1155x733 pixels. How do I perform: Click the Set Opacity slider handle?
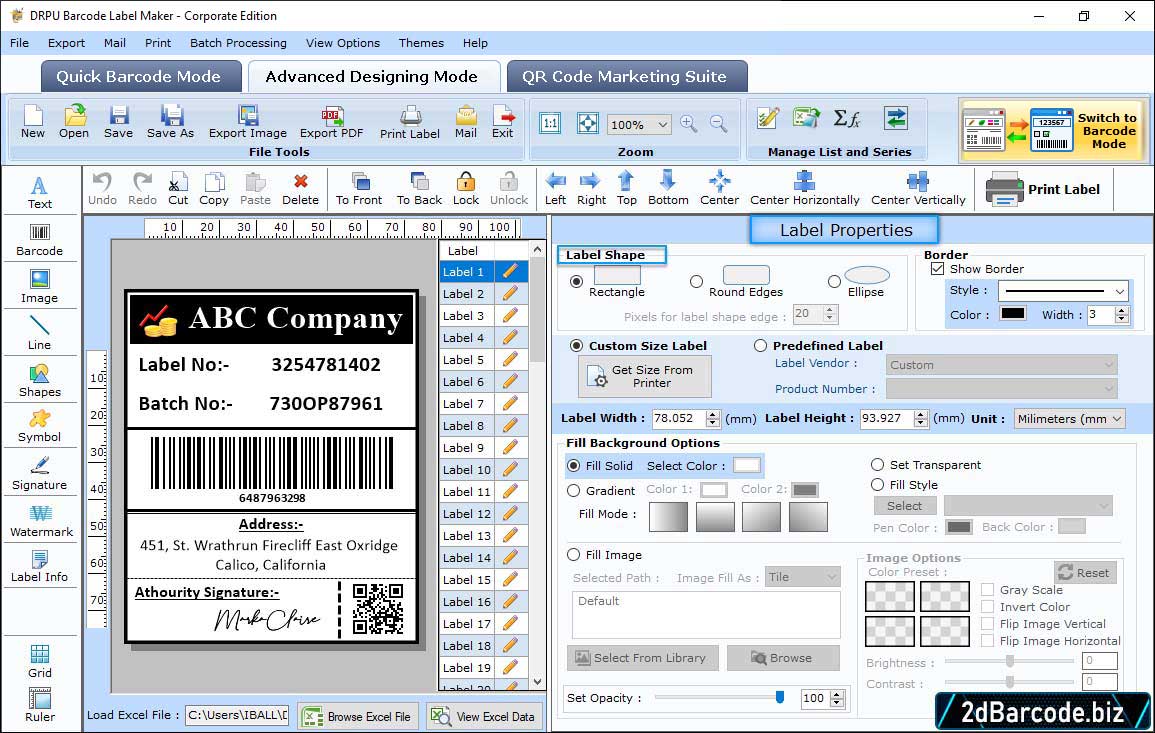pos(780,696)
